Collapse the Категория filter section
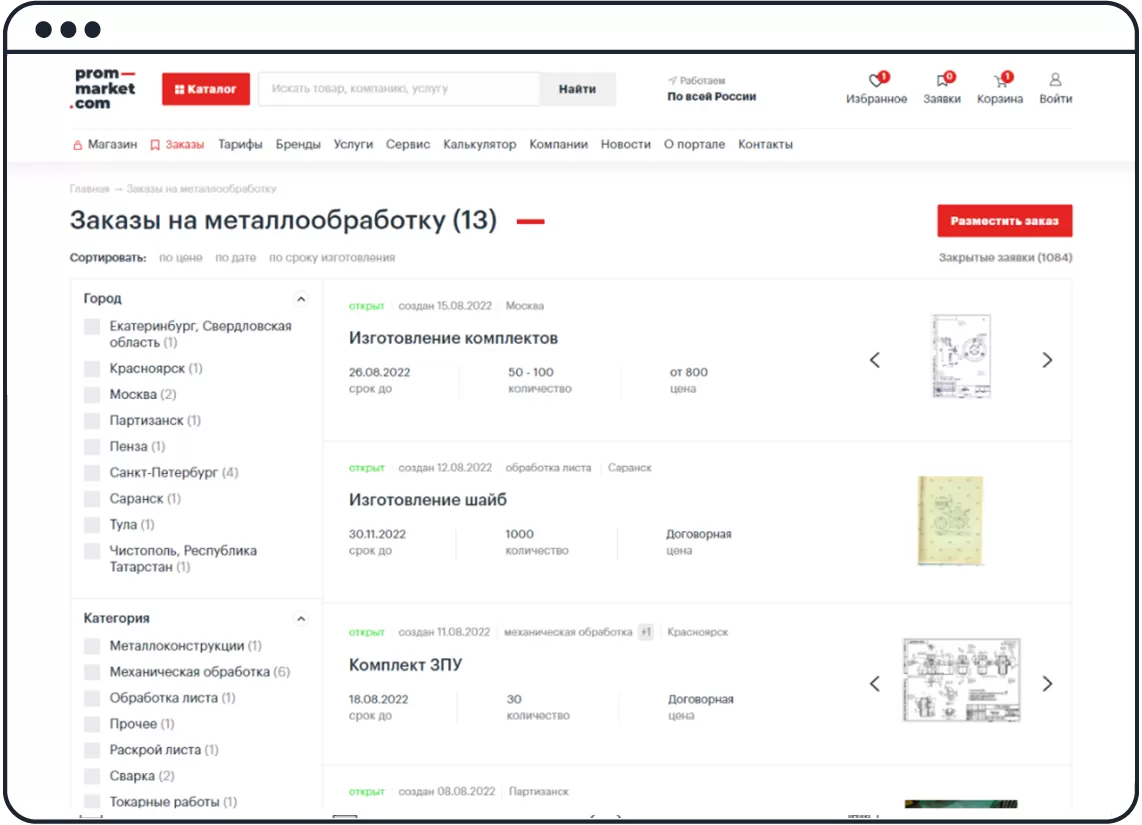Viewport: 1142px width, 825px height. (301, 619)
